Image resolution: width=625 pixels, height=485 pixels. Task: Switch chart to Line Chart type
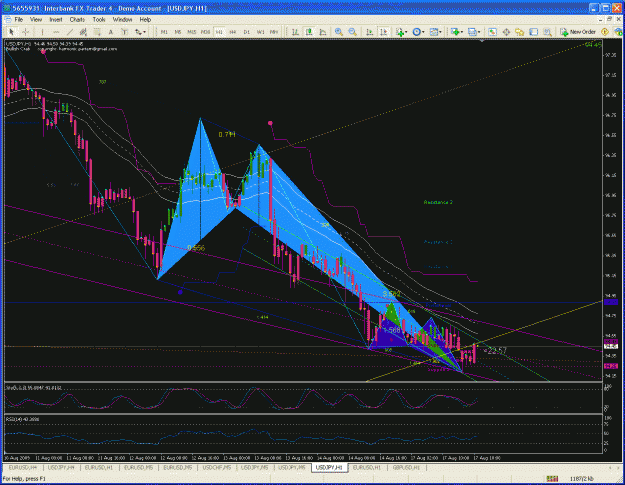point(322,32)
